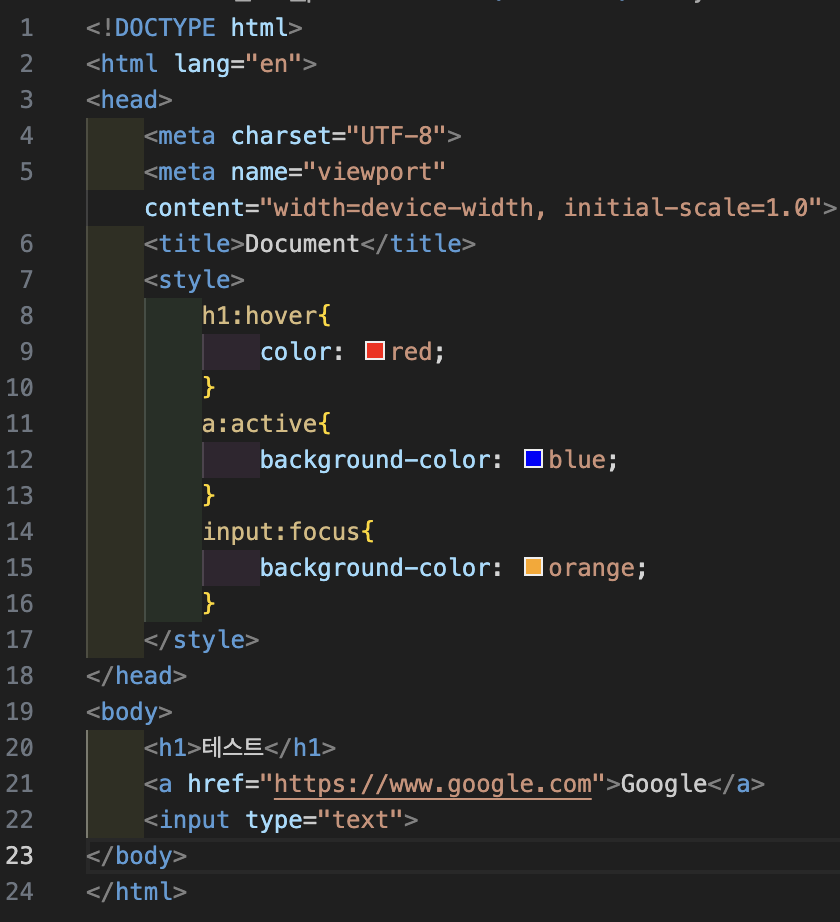Image resolution: width=840 pixels, height=922 pixels.
Task: Click the closing style tag
Action: coord(202,640)
